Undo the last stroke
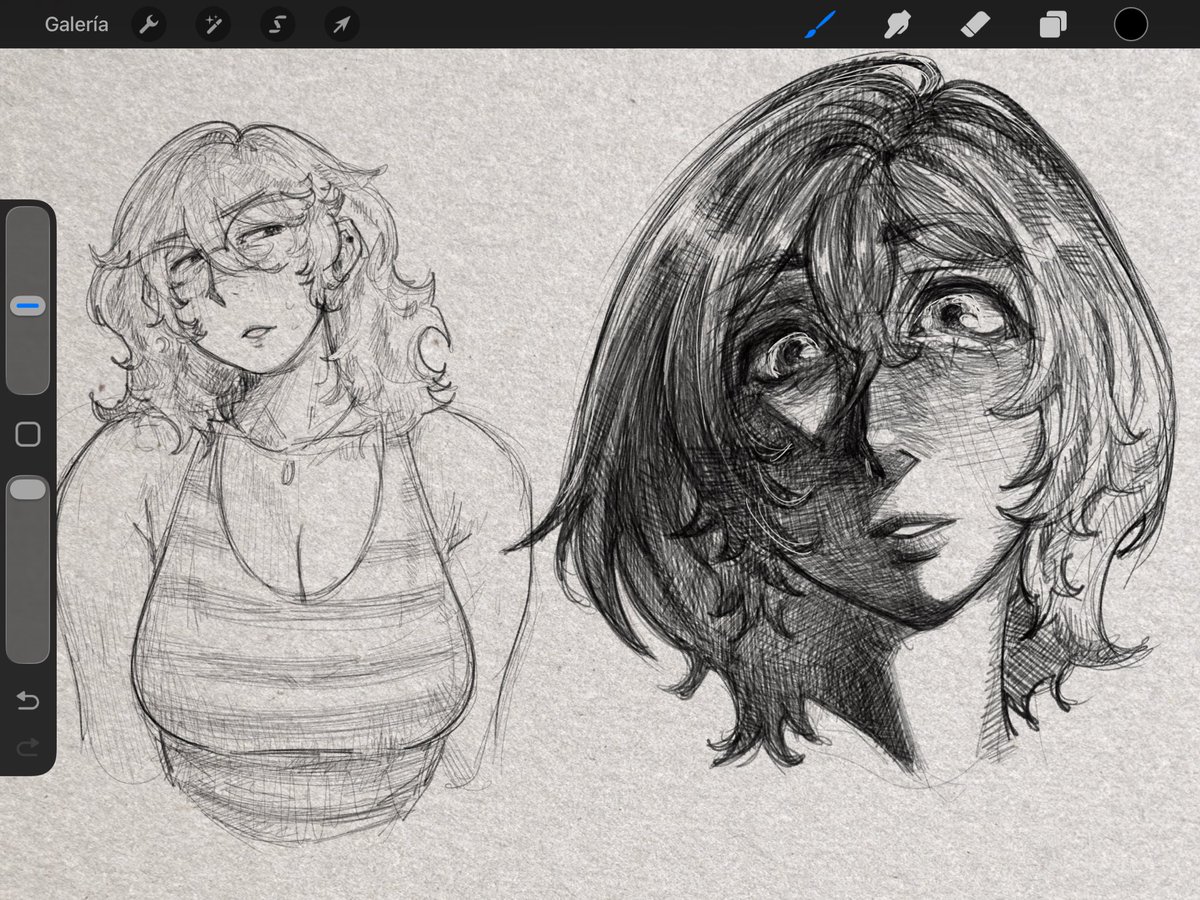Image resolution: width=1200 pixels, height=900 pixels. (x=28, y=701)
